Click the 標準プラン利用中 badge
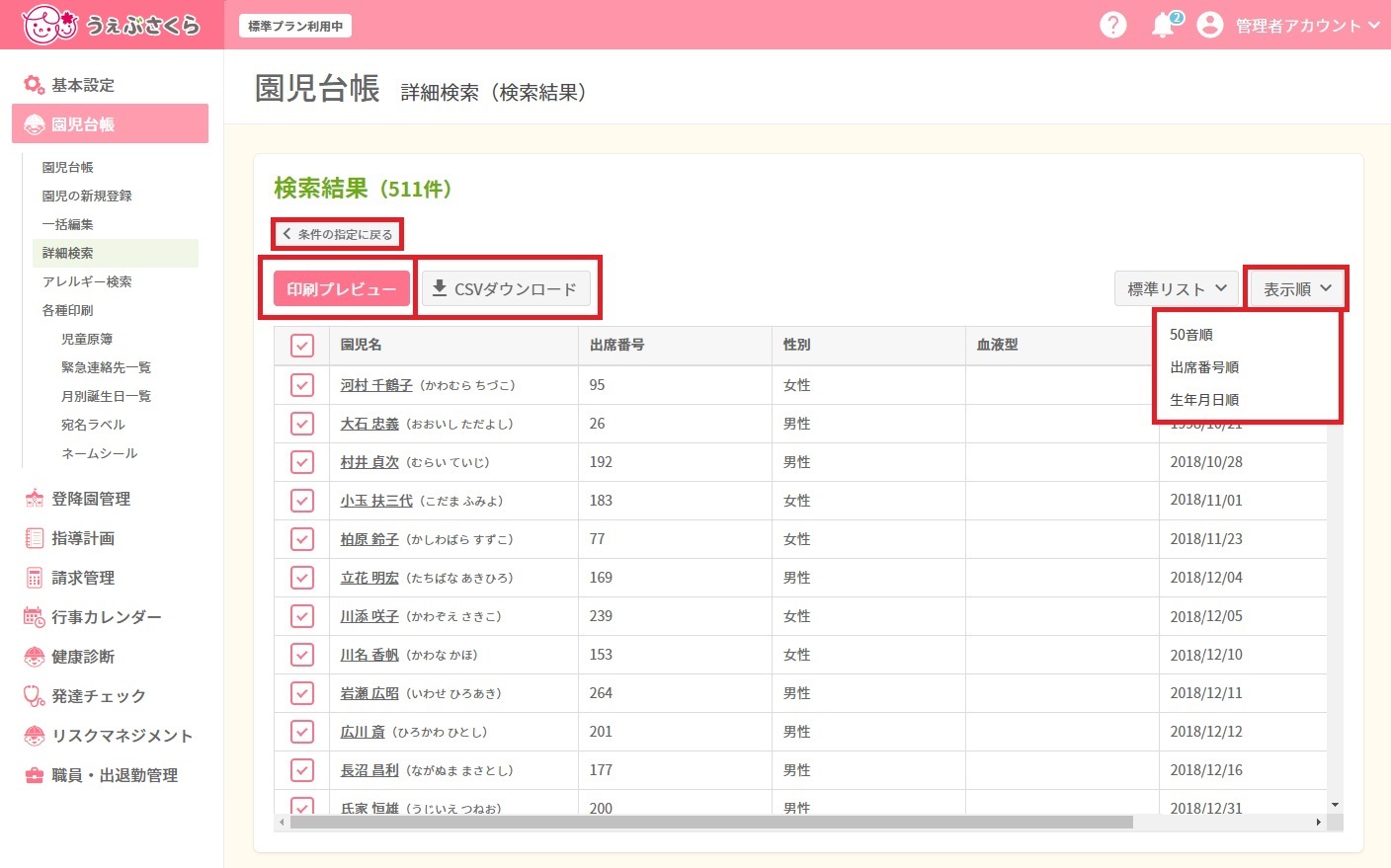The width and height of the screenshot is (1391, 868). [295, 26]
